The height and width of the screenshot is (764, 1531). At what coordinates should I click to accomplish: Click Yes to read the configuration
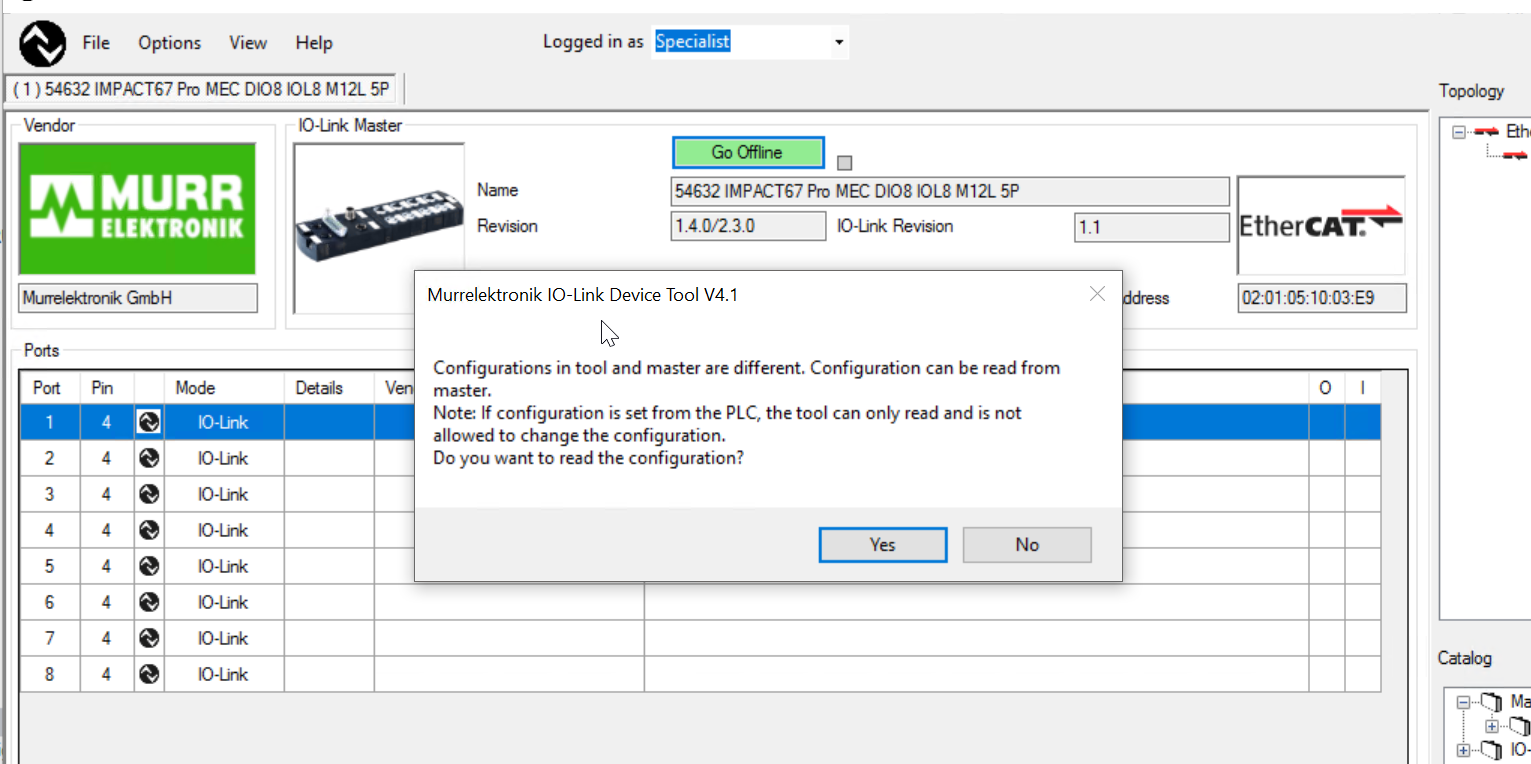tap(882, 545)
